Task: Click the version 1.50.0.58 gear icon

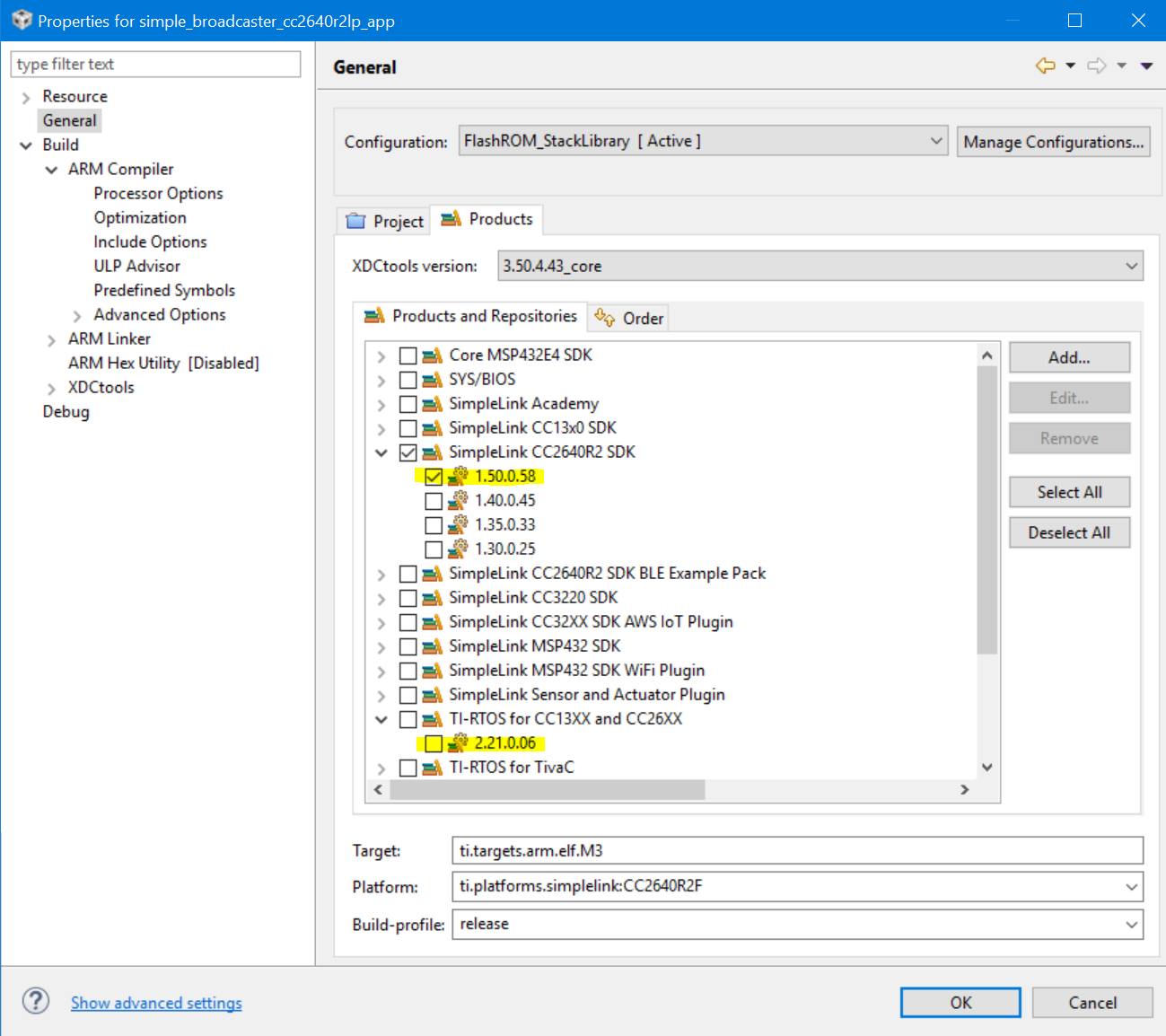Action: tap(458, 476)
